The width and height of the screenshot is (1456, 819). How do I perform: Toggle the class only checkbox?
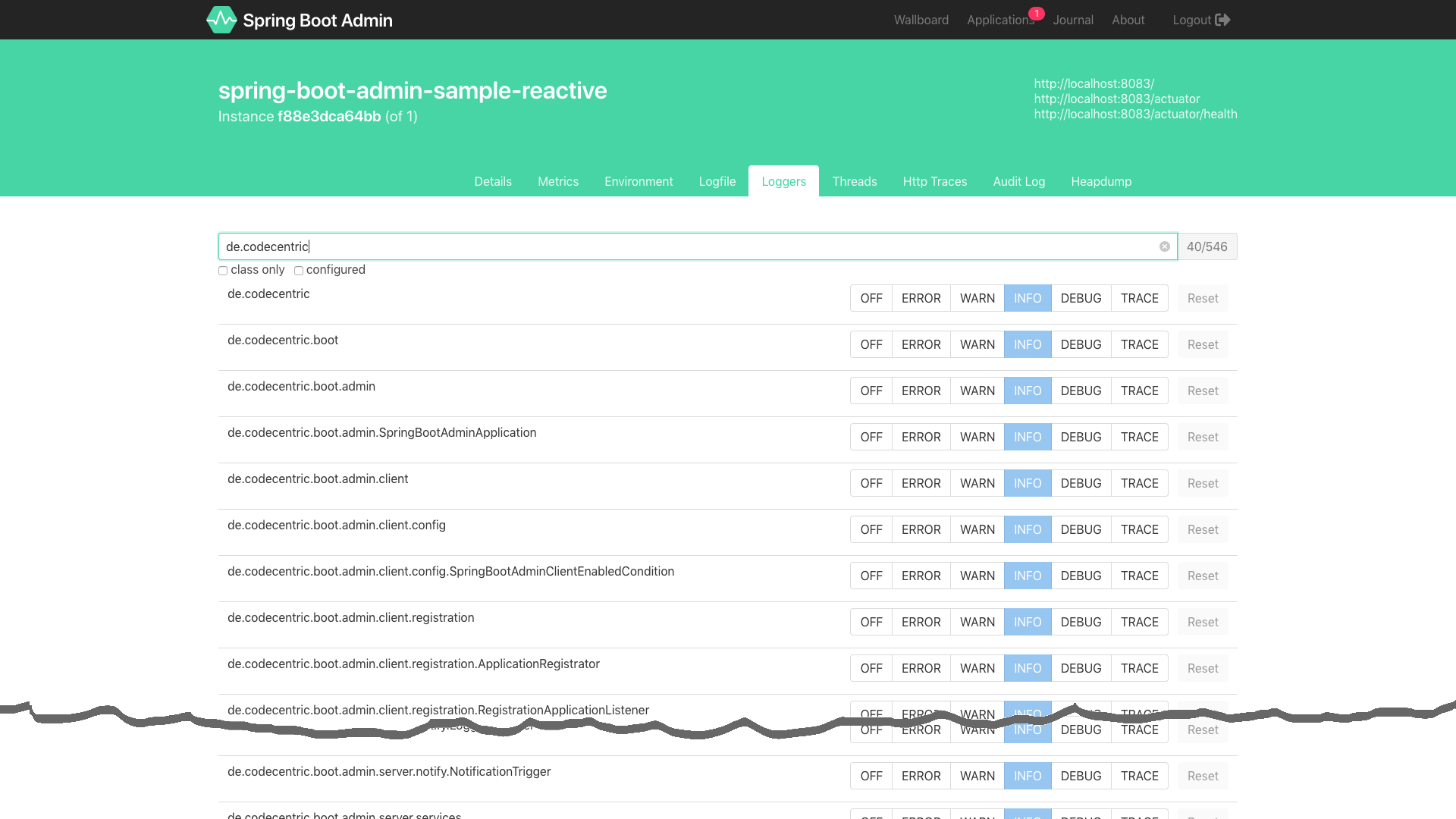223,270
